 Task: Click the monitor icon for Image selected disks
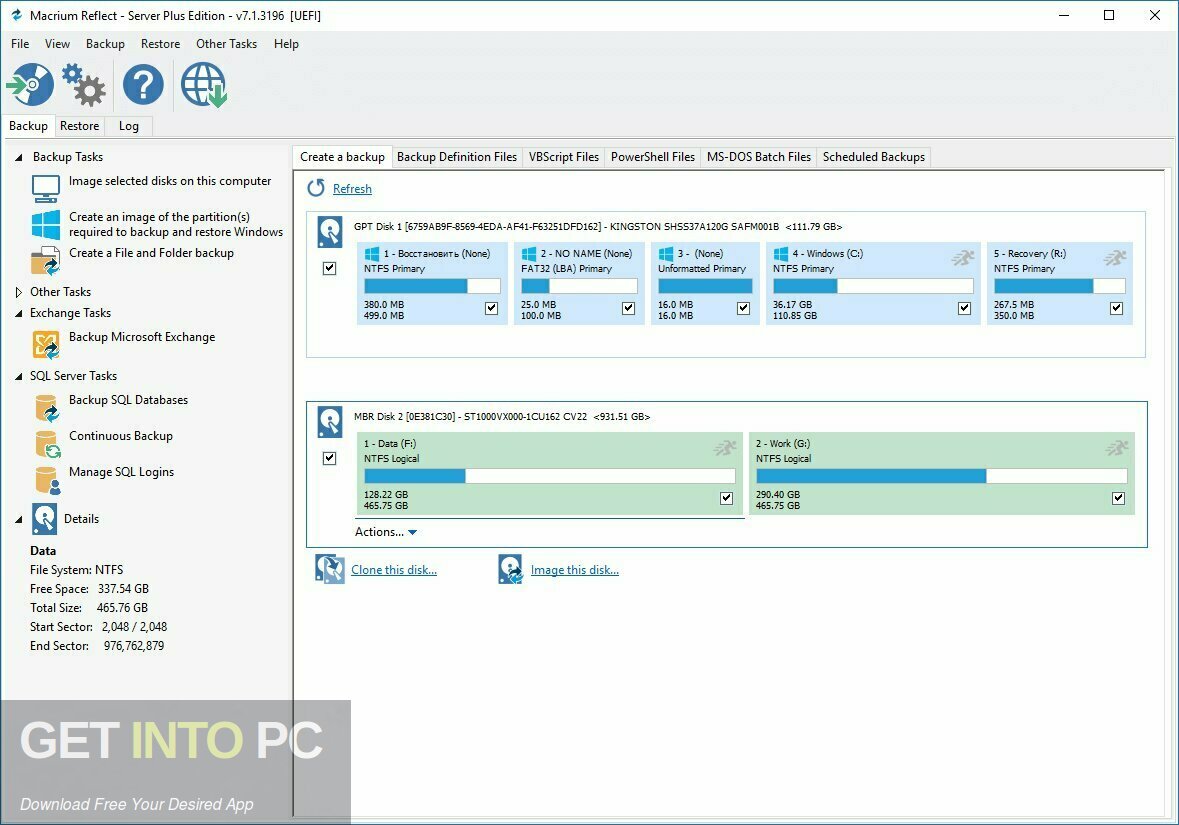click(46, 188)
